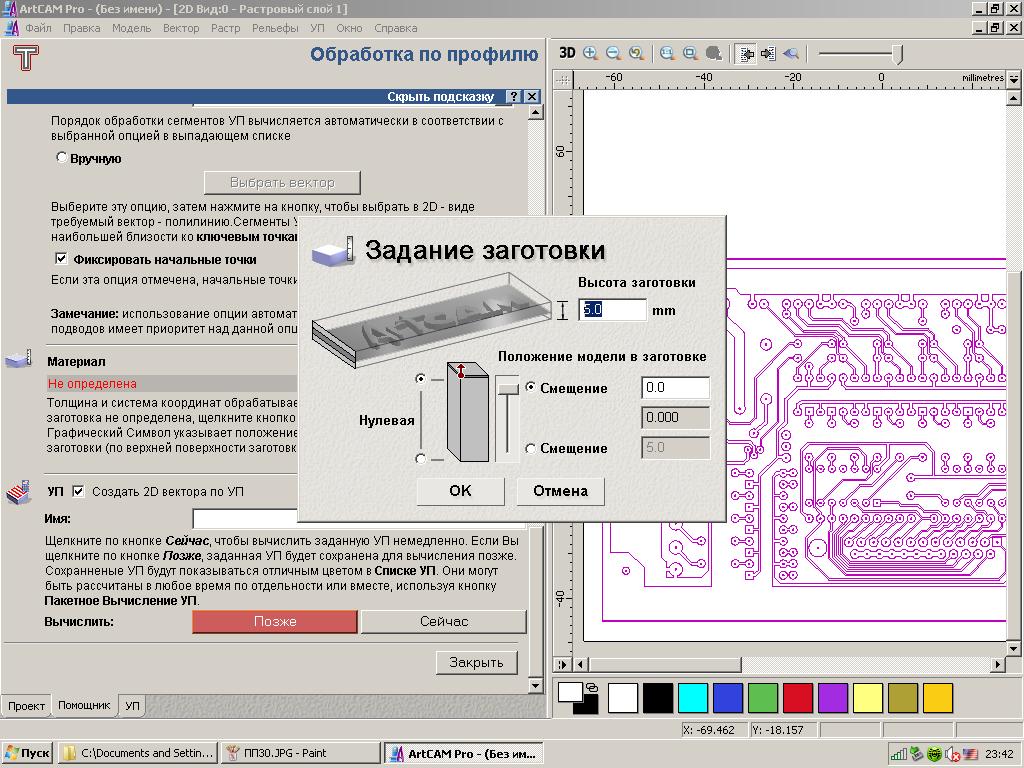This screenshot has width=1024, height=768.
Task: Switch to the УП tab at bottom
Action: (x=132, y=706)
